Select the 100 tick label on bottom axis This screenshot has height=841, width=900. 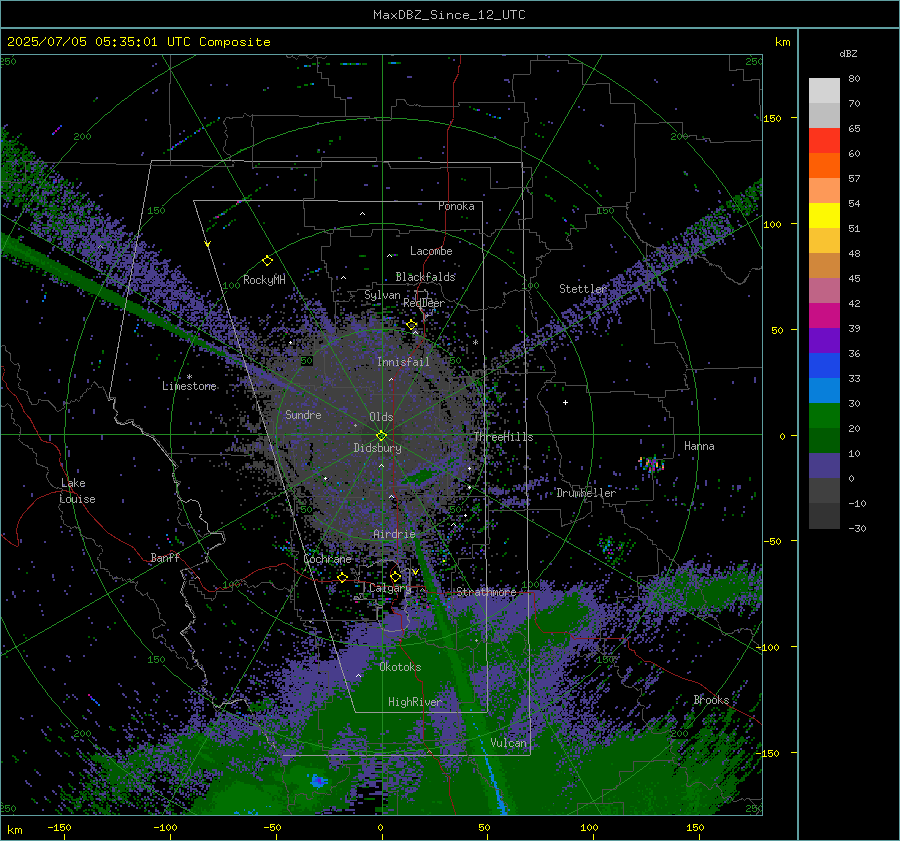(589, 827)
